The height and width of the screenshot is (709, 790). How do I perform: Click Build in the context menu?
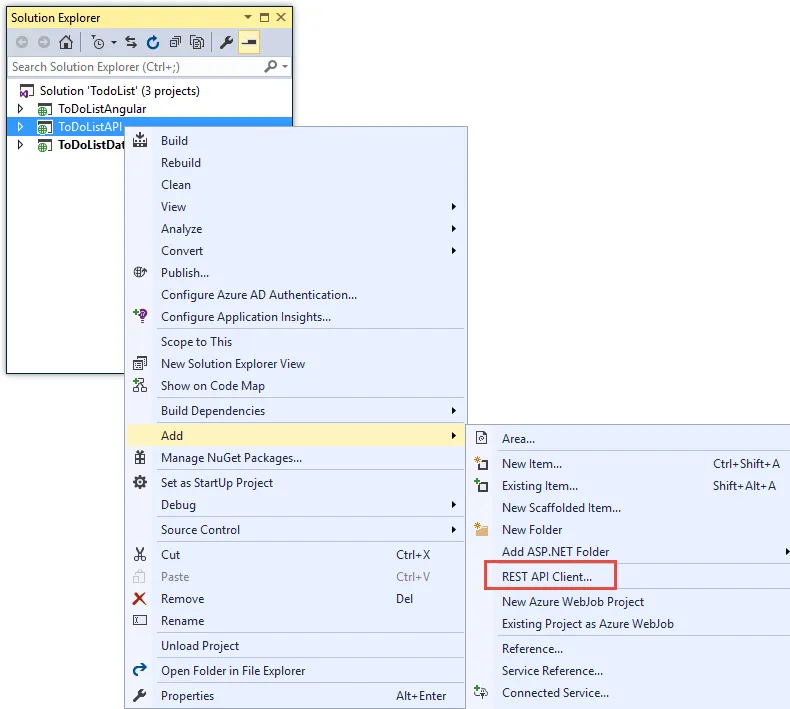coord(174,141)
